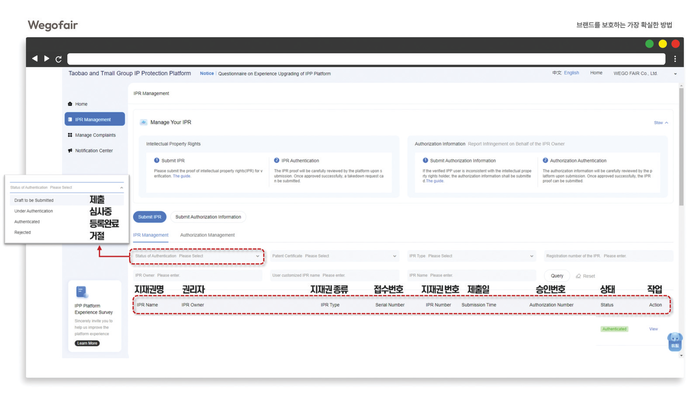The width and height of the screenshot is (699, 393).
Task: Focus the browser address bar
Action: [x=366, y=59]
